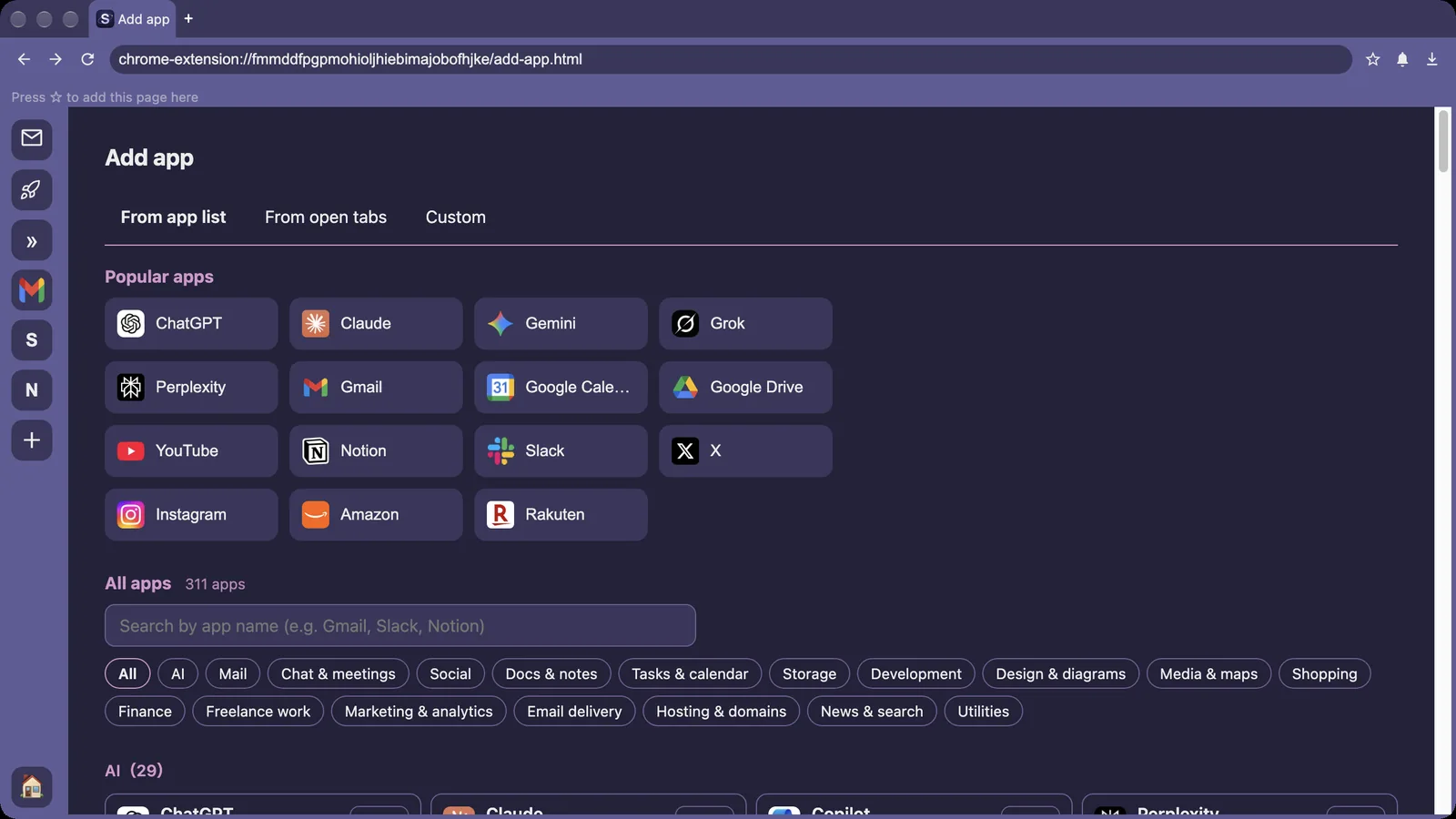Add the ChatGPT popular app
The height and width of the screenshot is (819, 1456).
click(191, 324)
